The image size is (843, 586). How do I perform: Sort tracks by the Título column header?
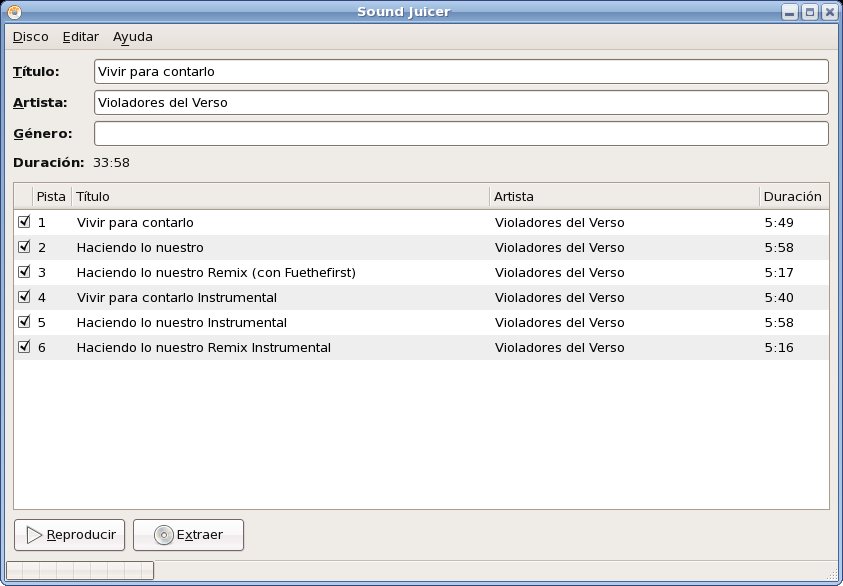pos(280,197)
